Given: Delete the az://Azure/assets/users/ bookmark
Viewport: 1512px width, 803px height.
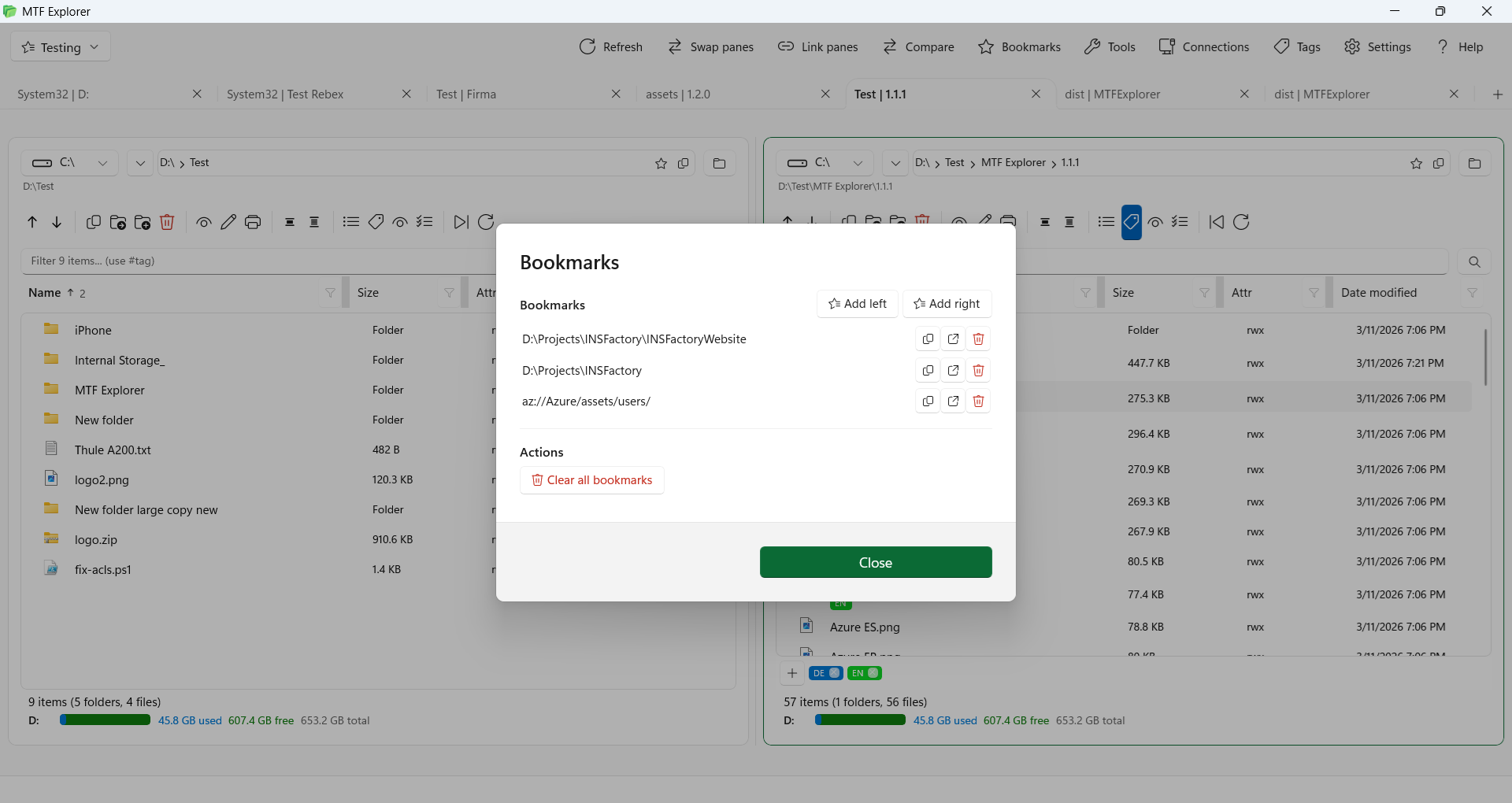Looking at the screenshot, I should [x=978, y=401].
